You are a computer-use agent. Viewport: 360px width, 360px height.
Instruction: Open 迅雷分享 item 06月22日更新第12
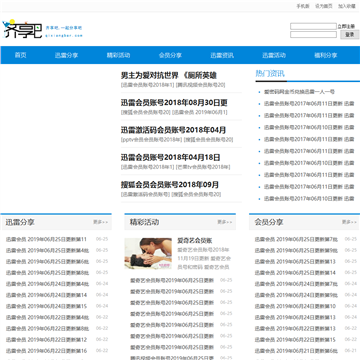pos(46,340)
